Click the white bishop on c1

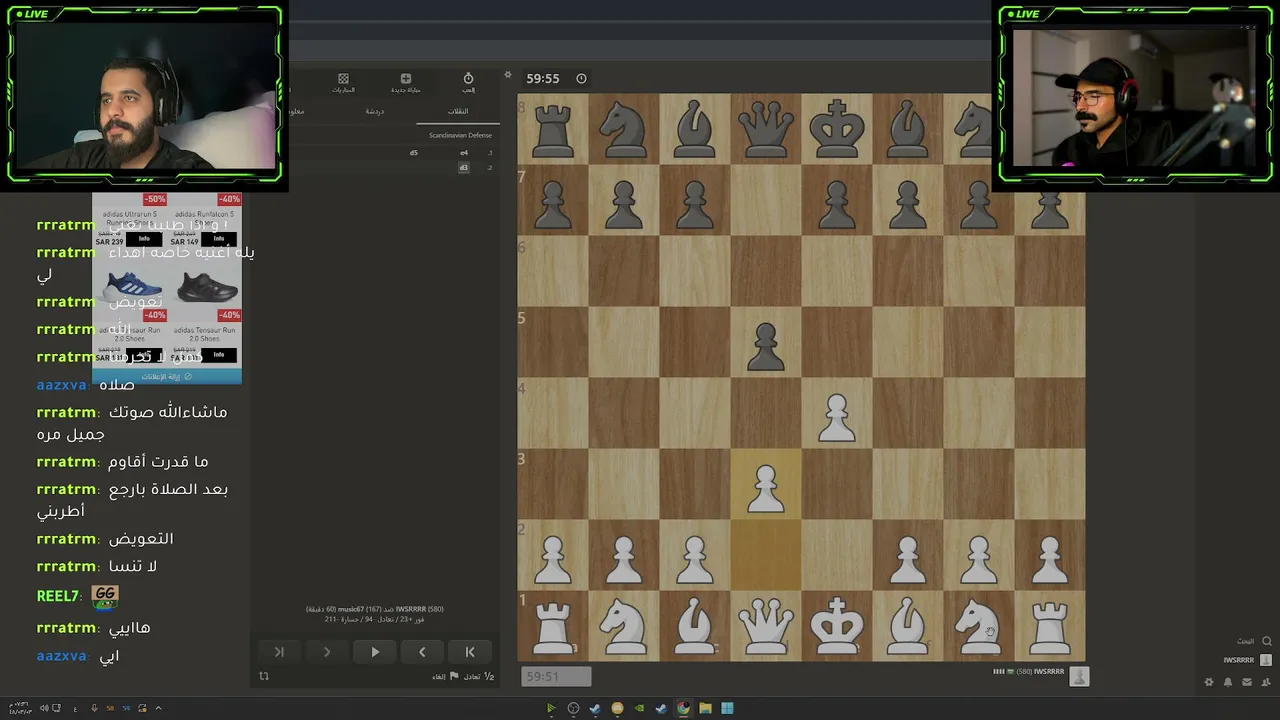695,626
